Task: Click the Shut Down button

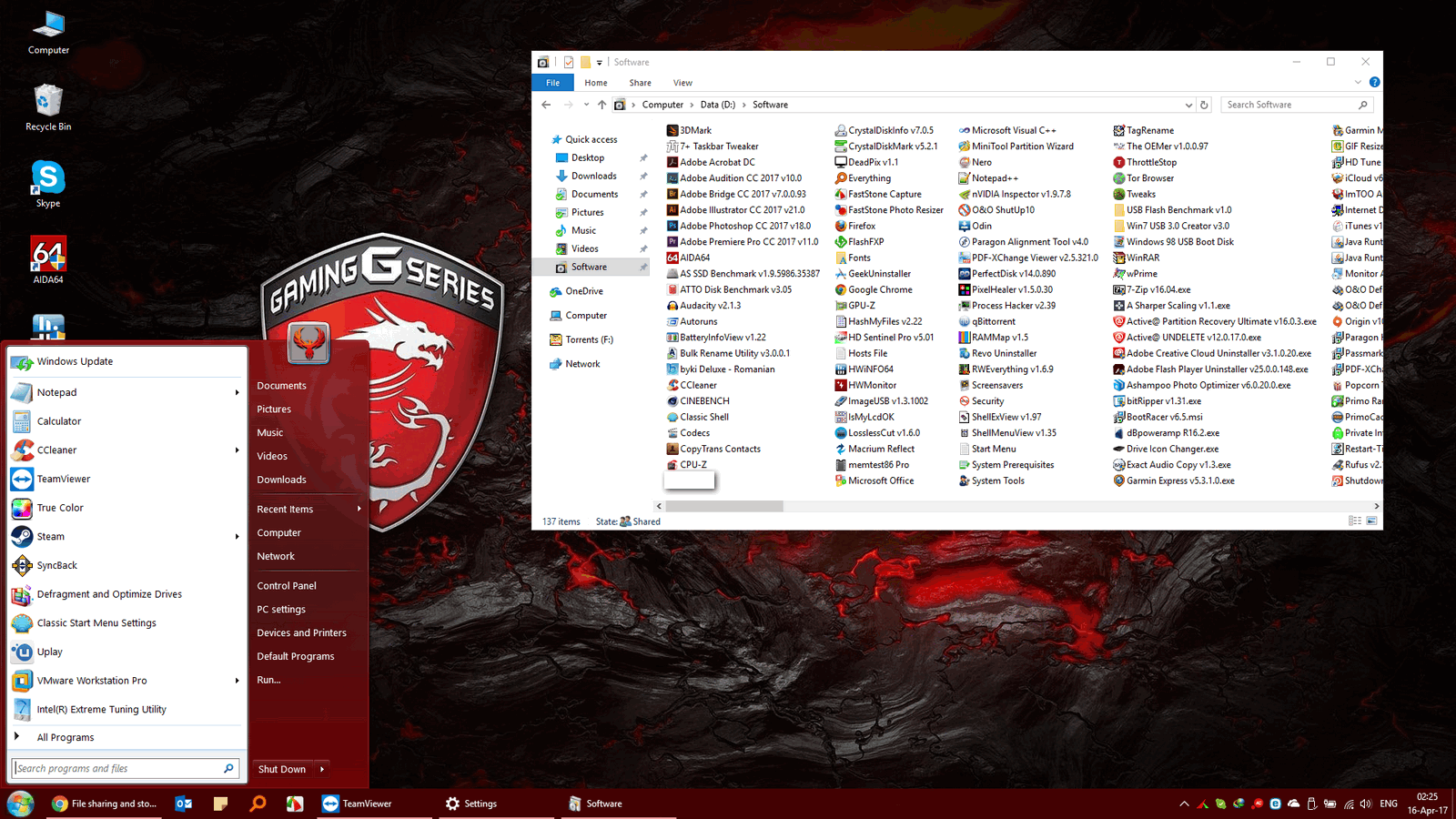Action: (281, 769)
